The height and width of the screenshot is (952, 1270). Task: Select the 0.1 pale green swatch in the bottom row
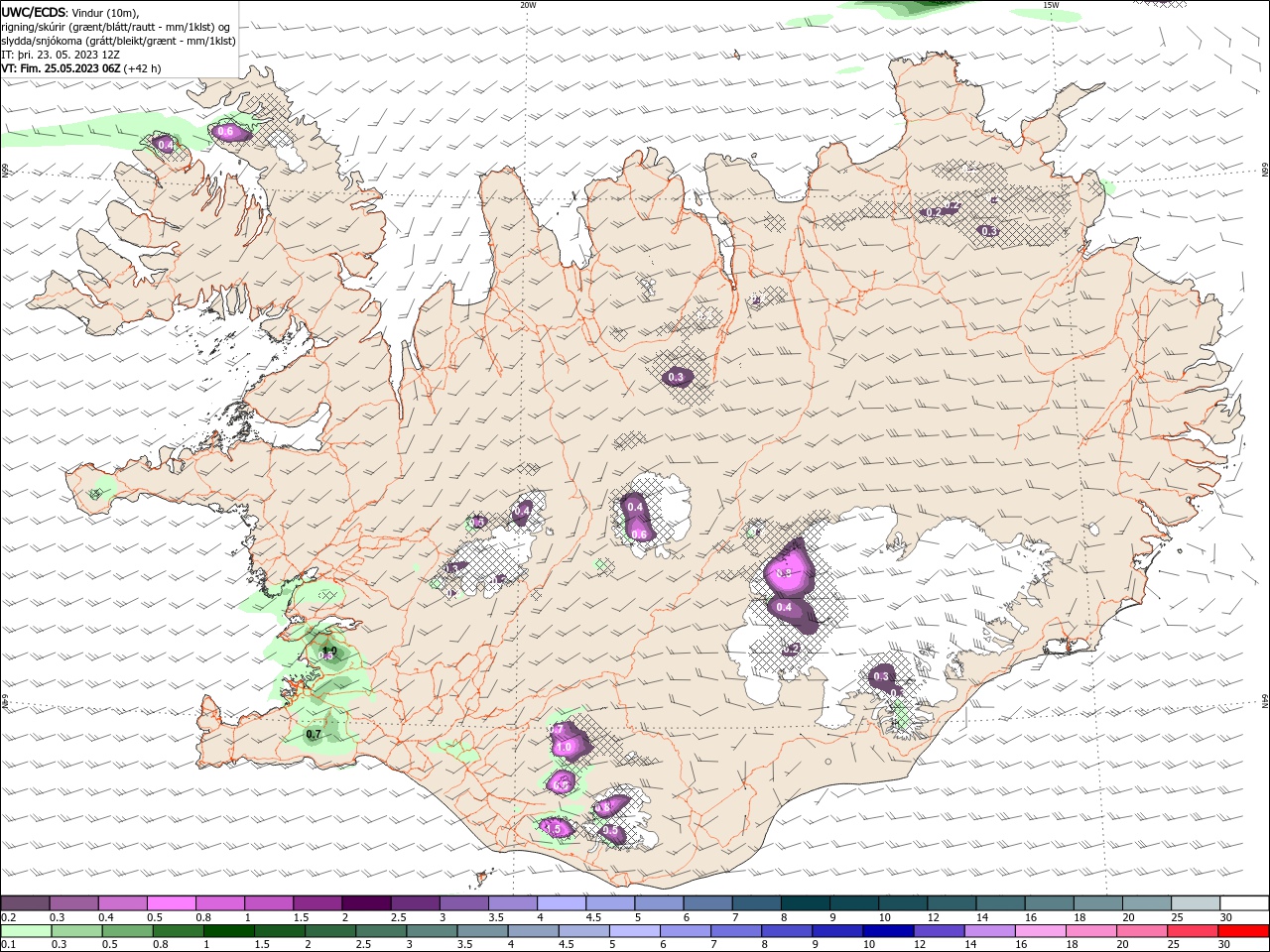coord(26,931)
